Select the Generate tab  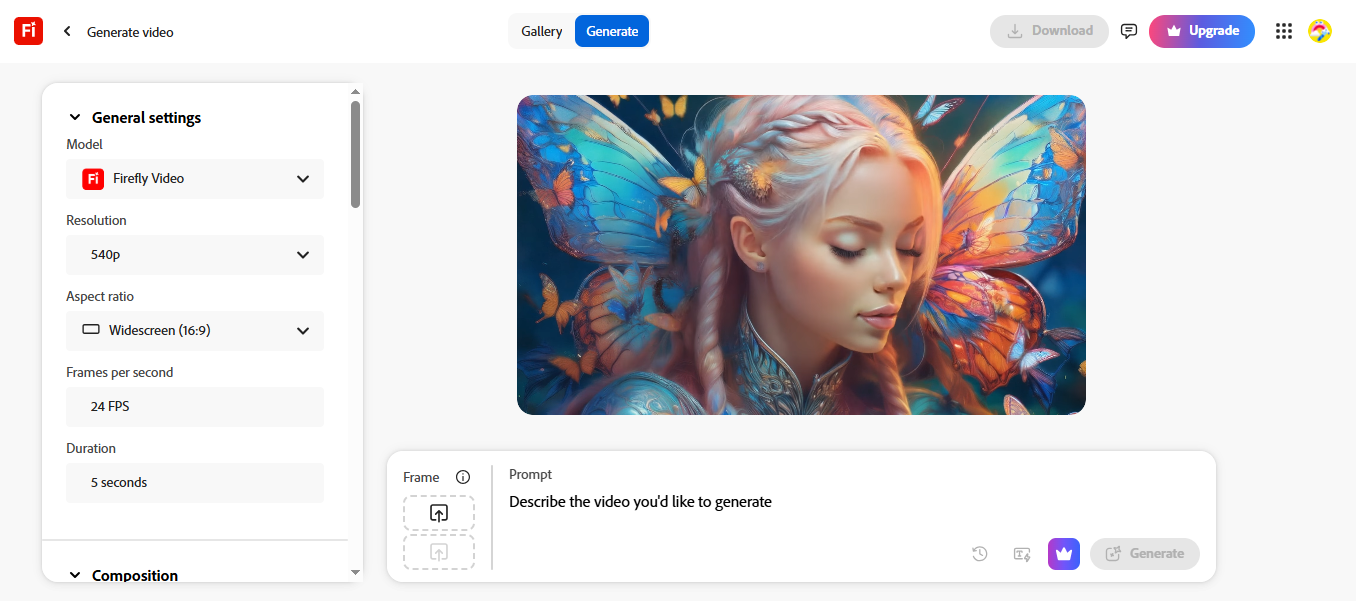[612, 31]
